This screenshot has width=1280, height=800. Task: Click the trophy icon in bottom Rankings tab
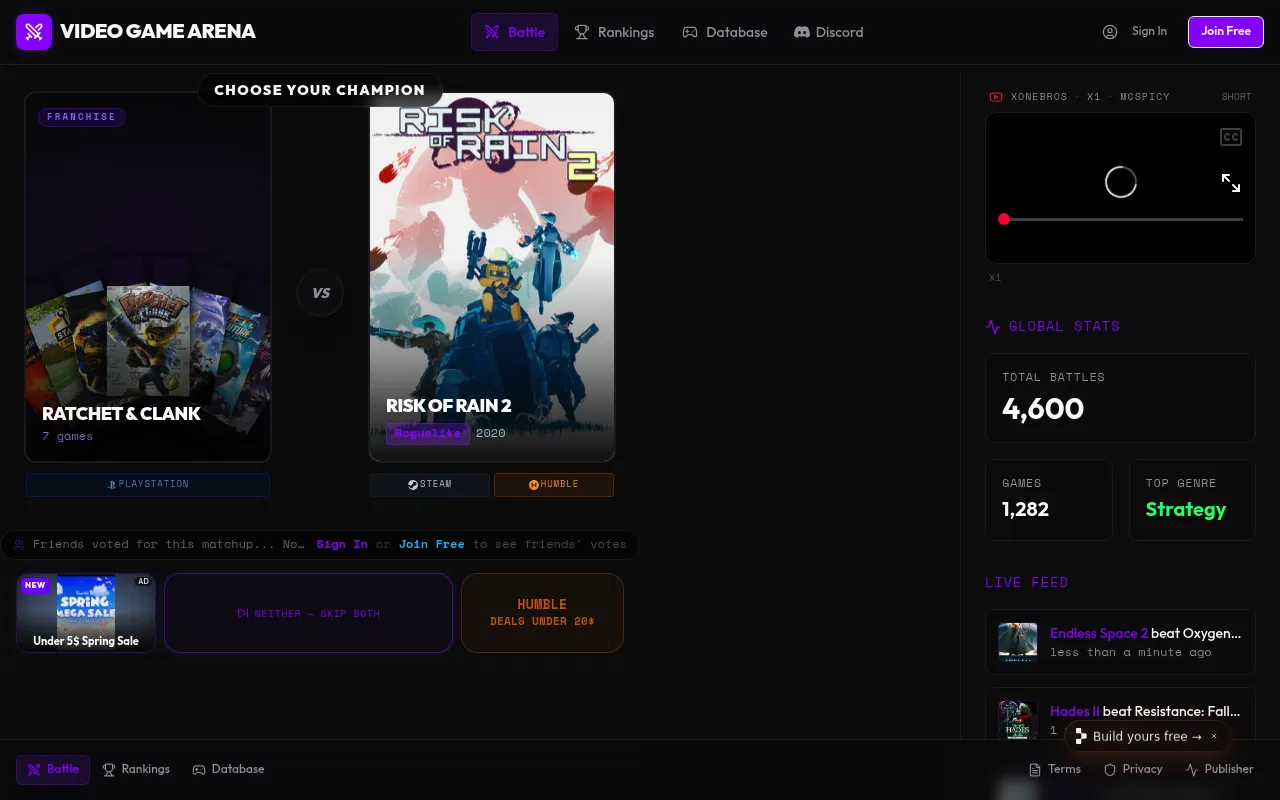(109, 769)
